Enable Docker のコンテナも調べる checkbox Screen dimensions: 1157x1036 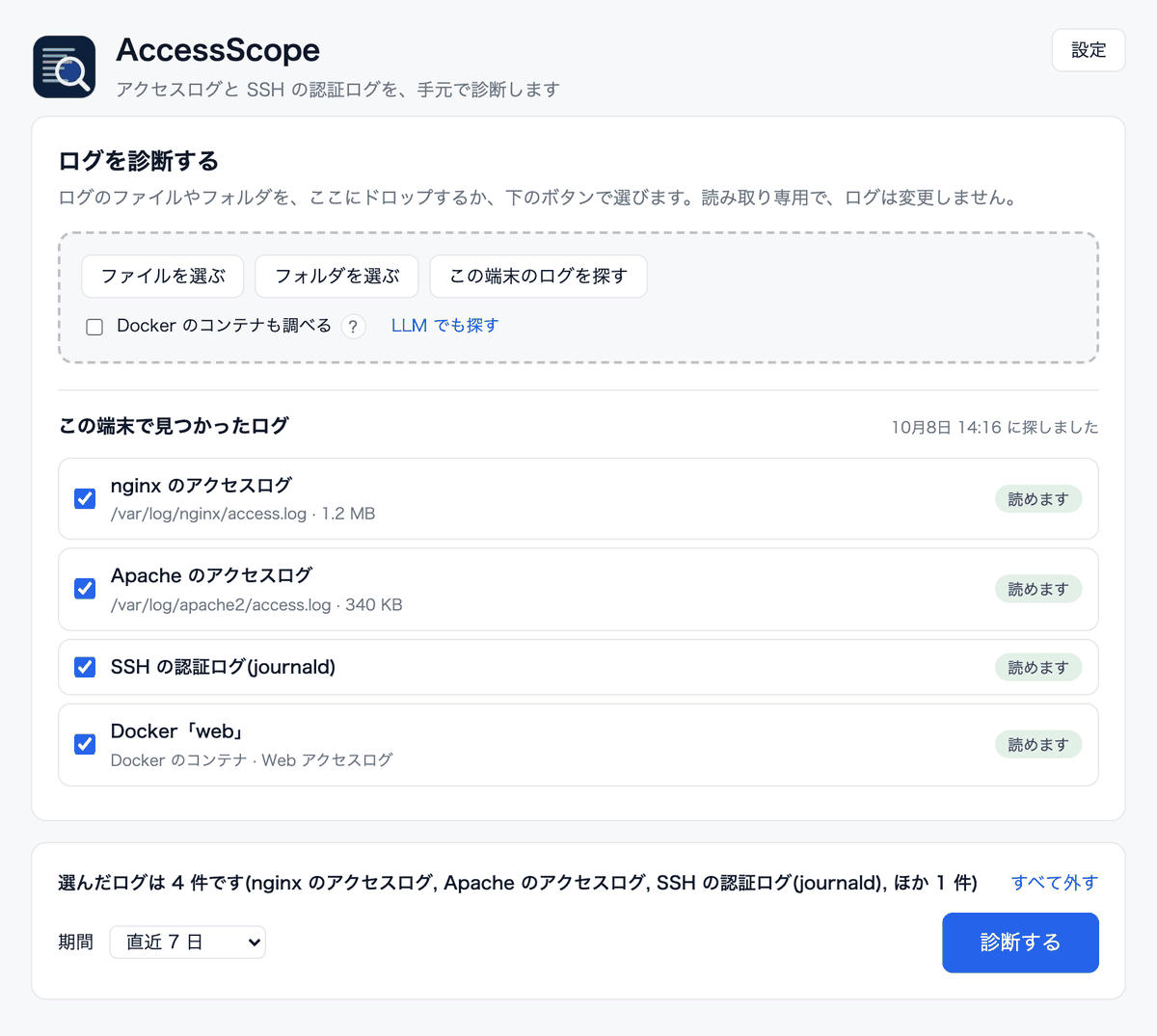pyautogui.click(x=94, y=327)
